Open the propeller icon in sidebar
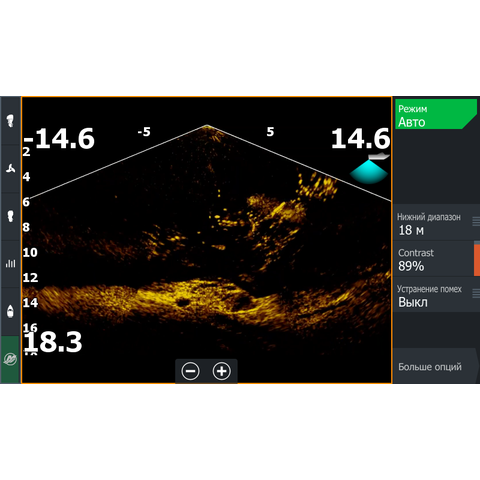Screen dimensions: 480x480 pos(11,169)
